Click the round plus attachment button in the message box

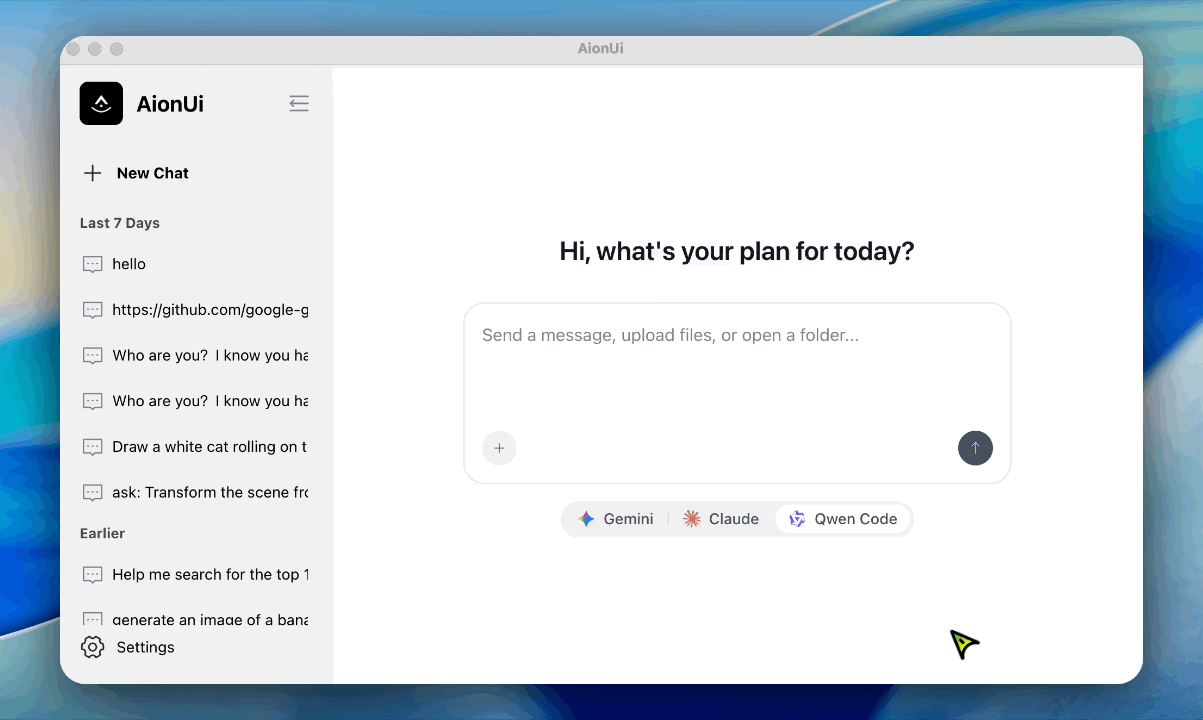[499, 448]
